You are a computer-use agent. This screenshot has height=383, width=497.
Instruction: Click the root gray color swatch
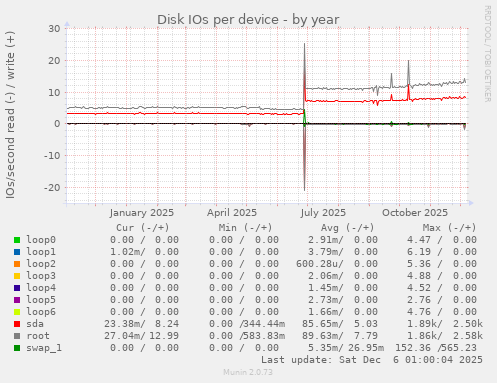[x=17, y=336]
